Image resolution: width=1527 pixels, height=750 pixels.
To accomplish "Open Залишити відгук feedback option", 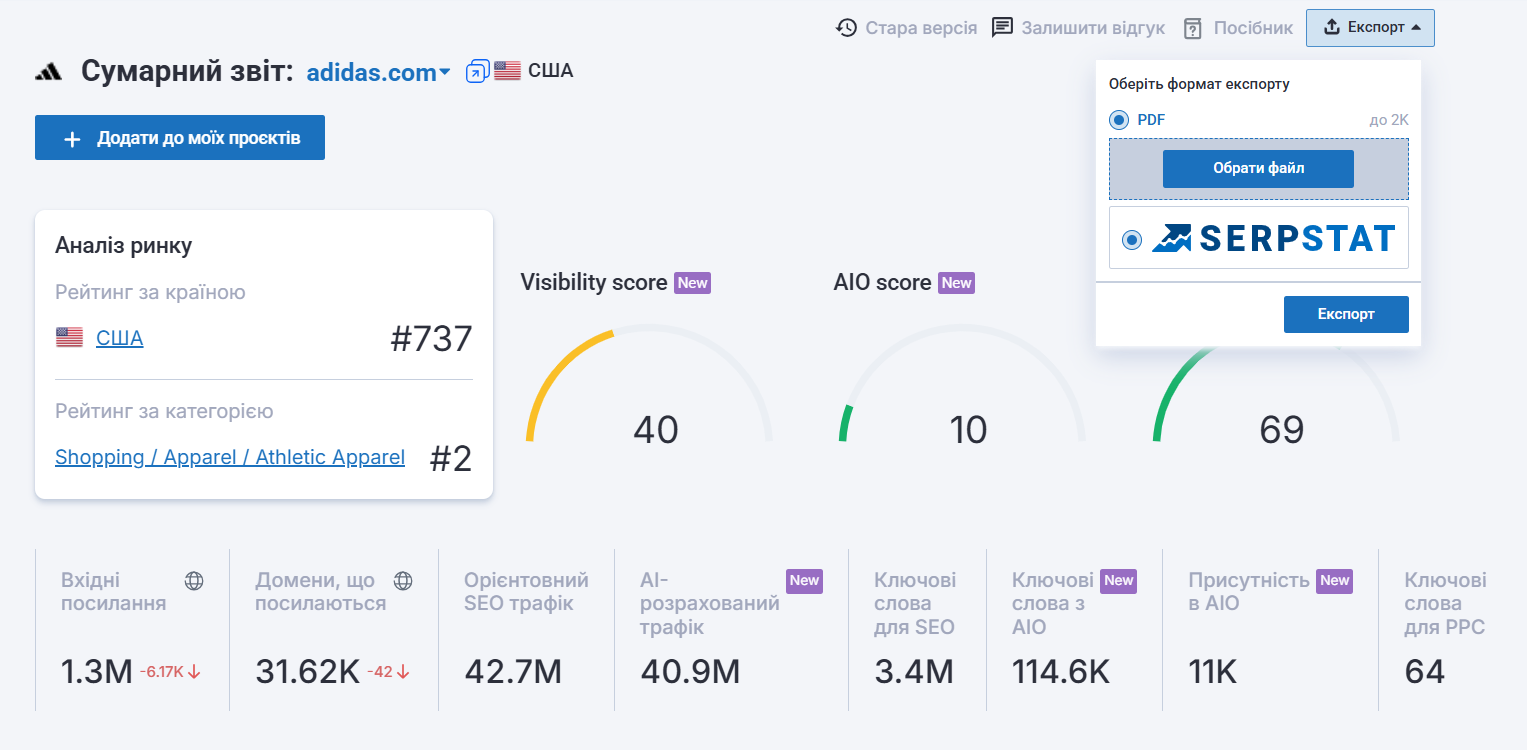I will pos(1092,28).
